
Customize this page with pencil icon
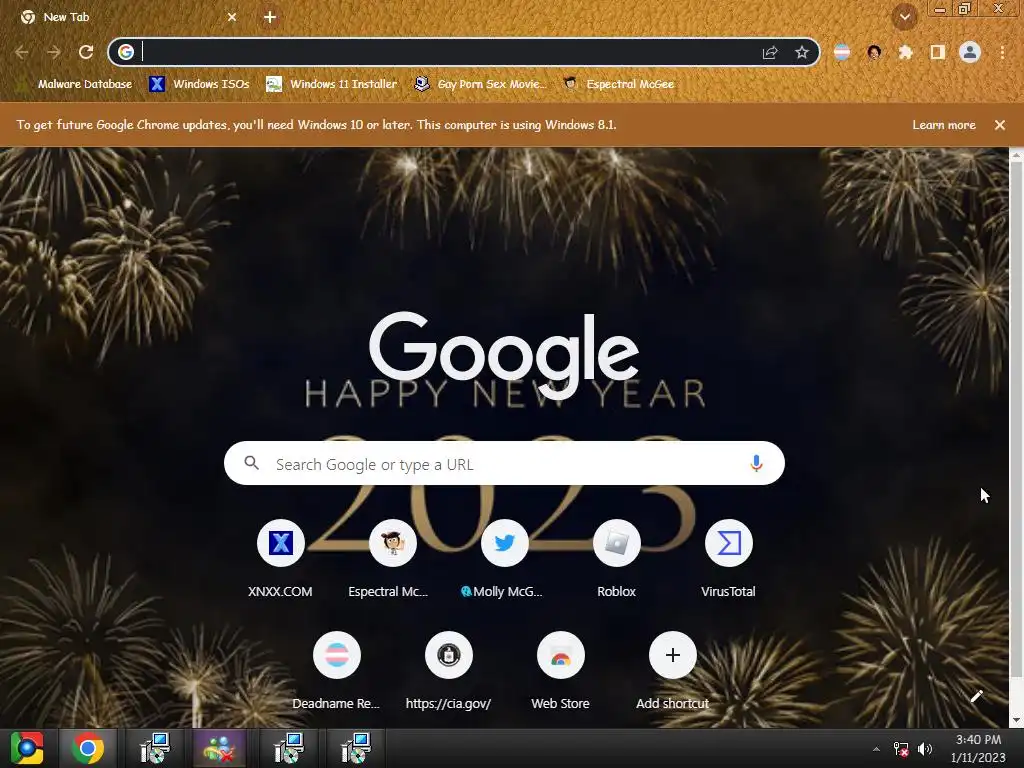pos(976,696)
